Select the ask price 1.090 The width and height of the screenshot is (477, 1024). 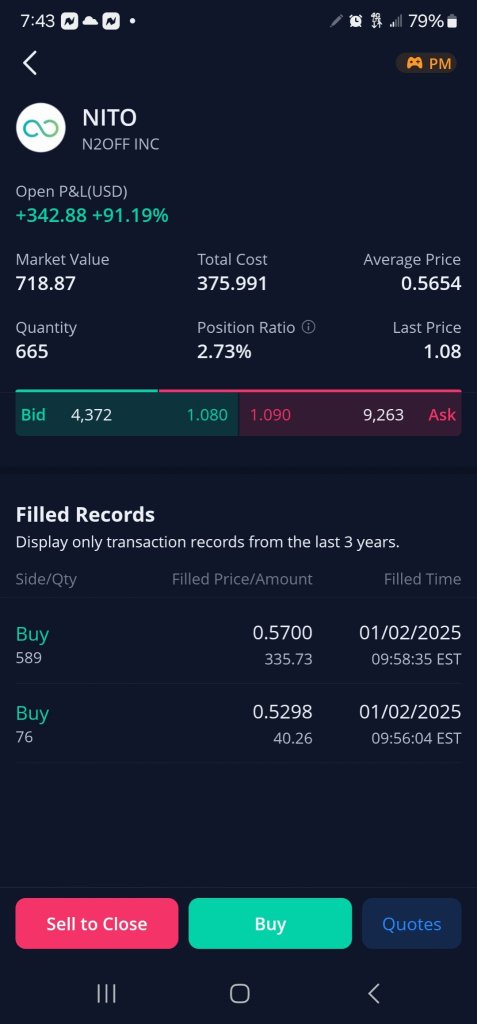pyautogui.click(x=271, y=415)
